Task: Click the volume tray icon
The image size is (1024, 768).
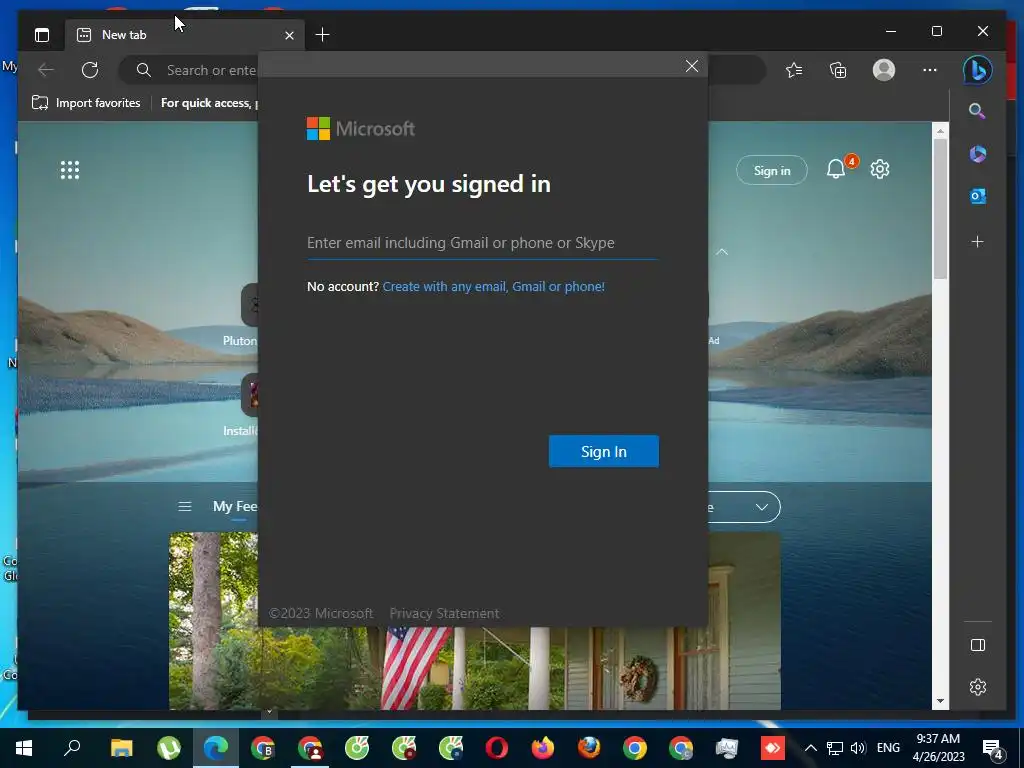Action: (x=858, y=748)
